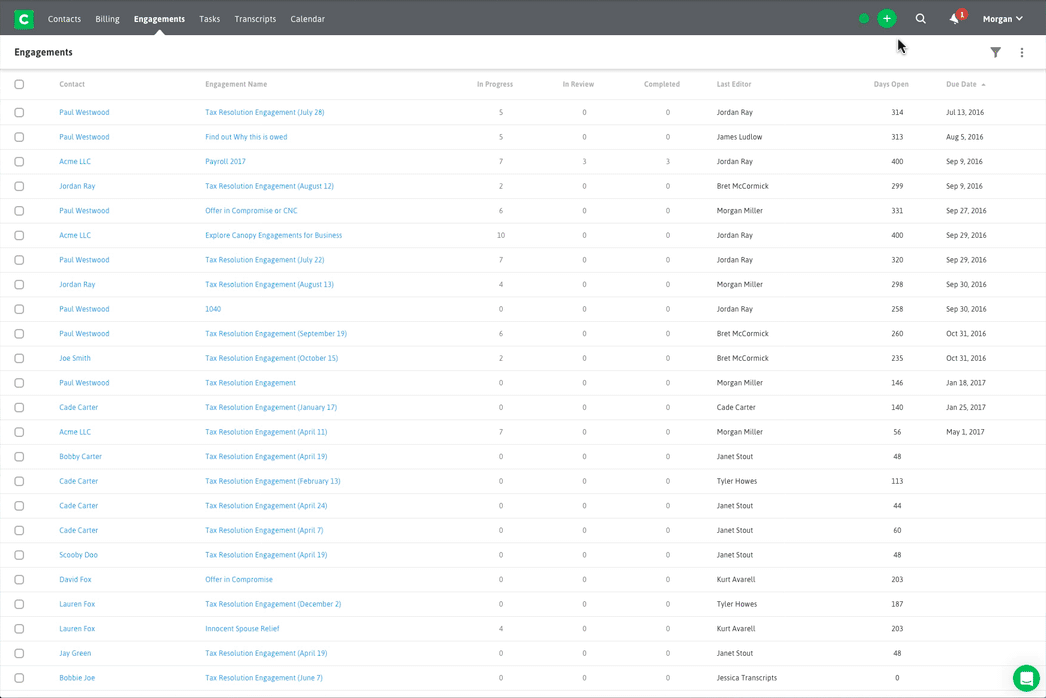1046x698 pixels.
Task: View notifications via the bell icon
Action: pos(955,18)
